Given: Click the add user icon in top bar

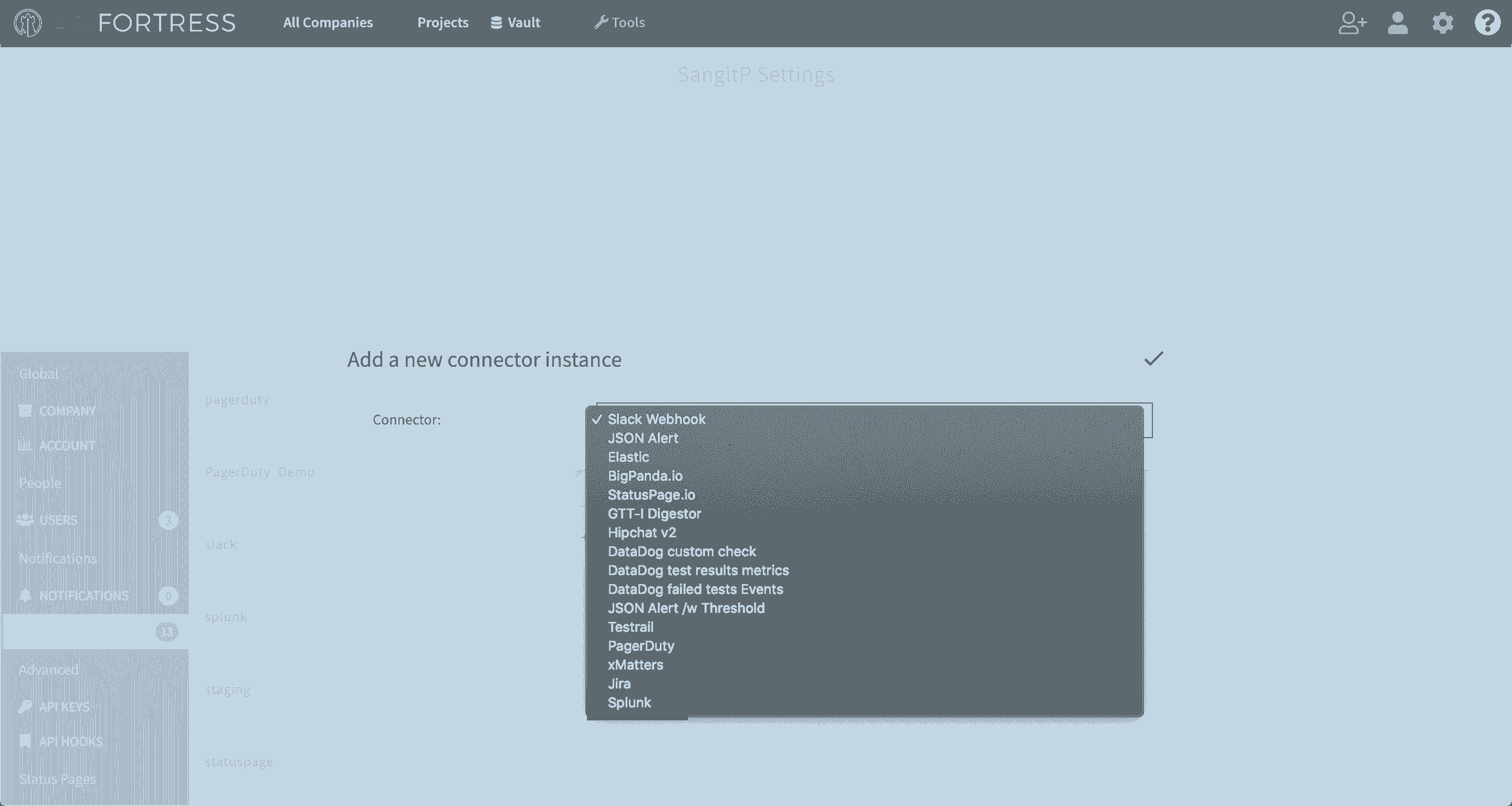Looking at the screenshot, I should [1352, 23].
